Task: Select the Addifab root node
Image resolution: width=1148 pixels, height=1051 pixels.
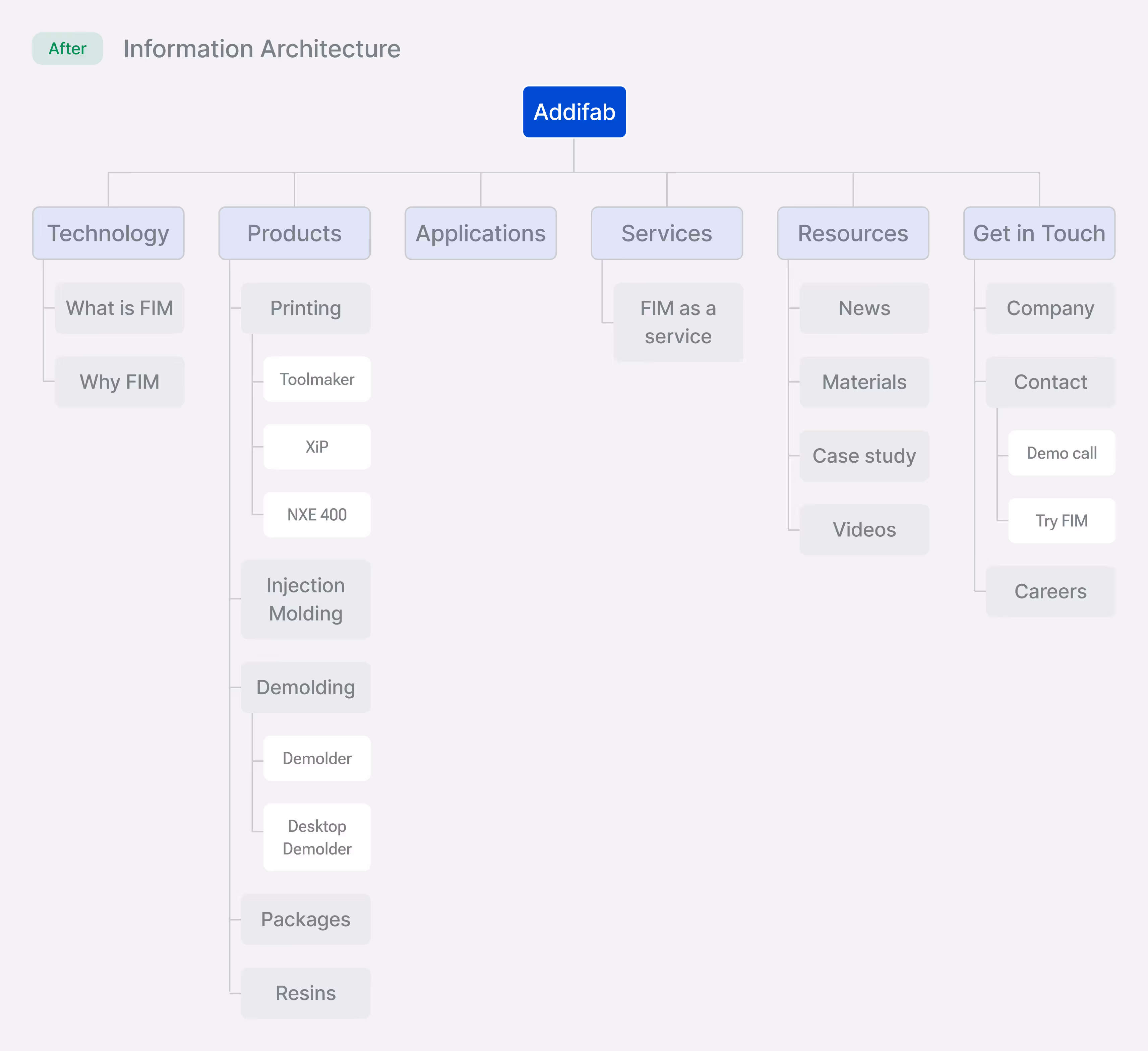Action: tap(574, 112)
